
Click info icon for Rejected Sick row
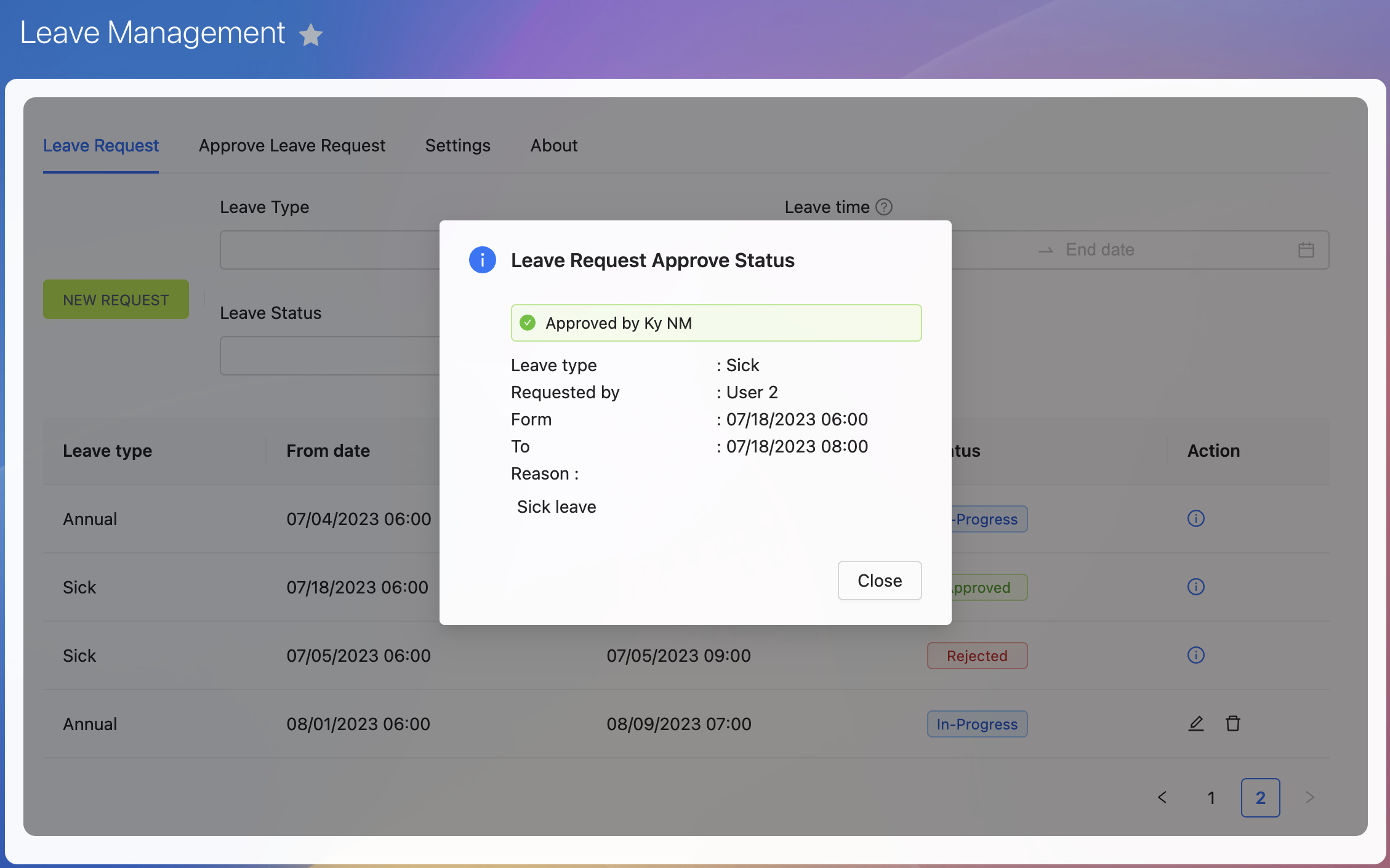[1195, 656]
